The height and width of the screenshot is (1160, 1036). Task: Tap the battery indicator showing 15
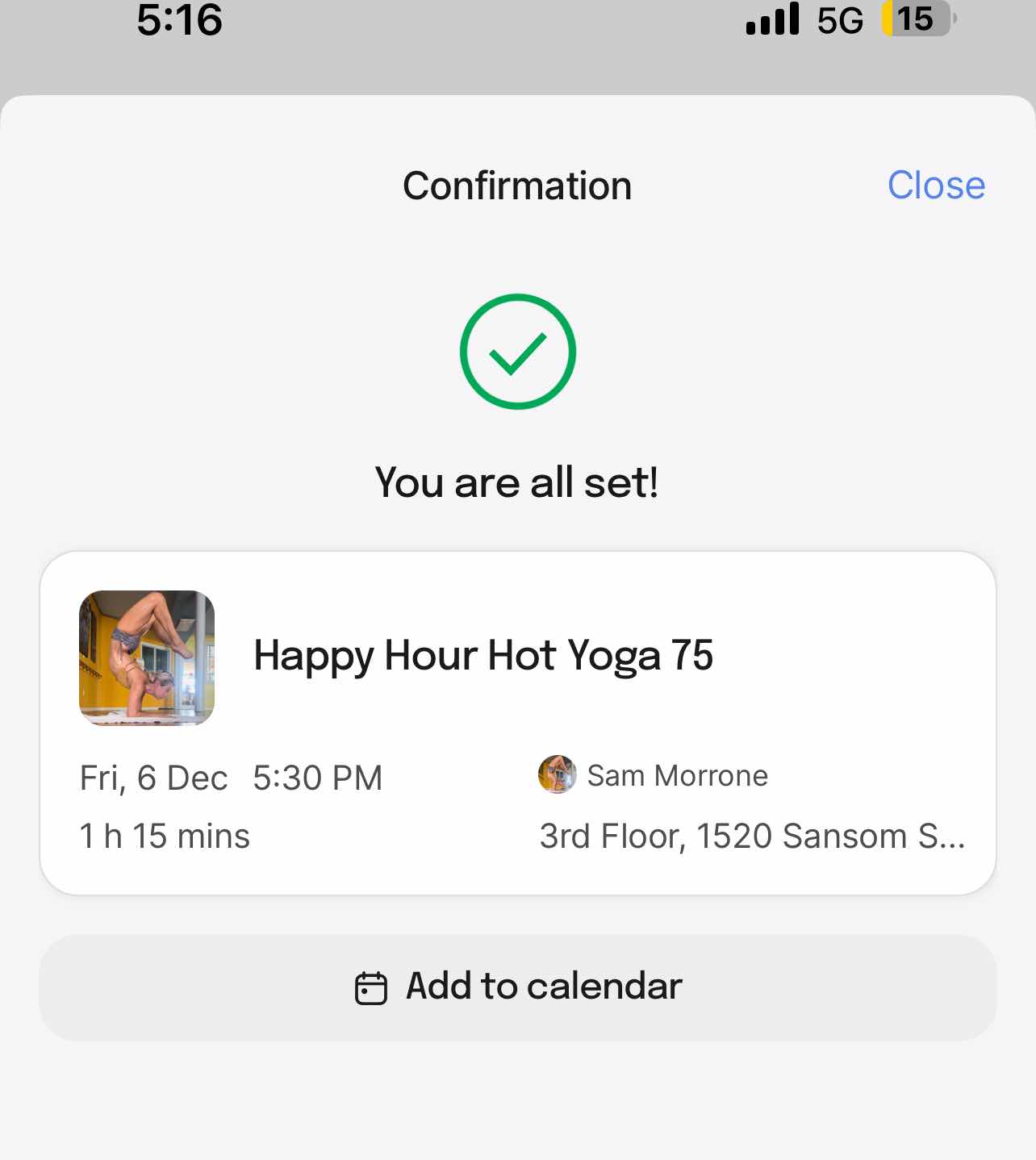click(919, 19)
